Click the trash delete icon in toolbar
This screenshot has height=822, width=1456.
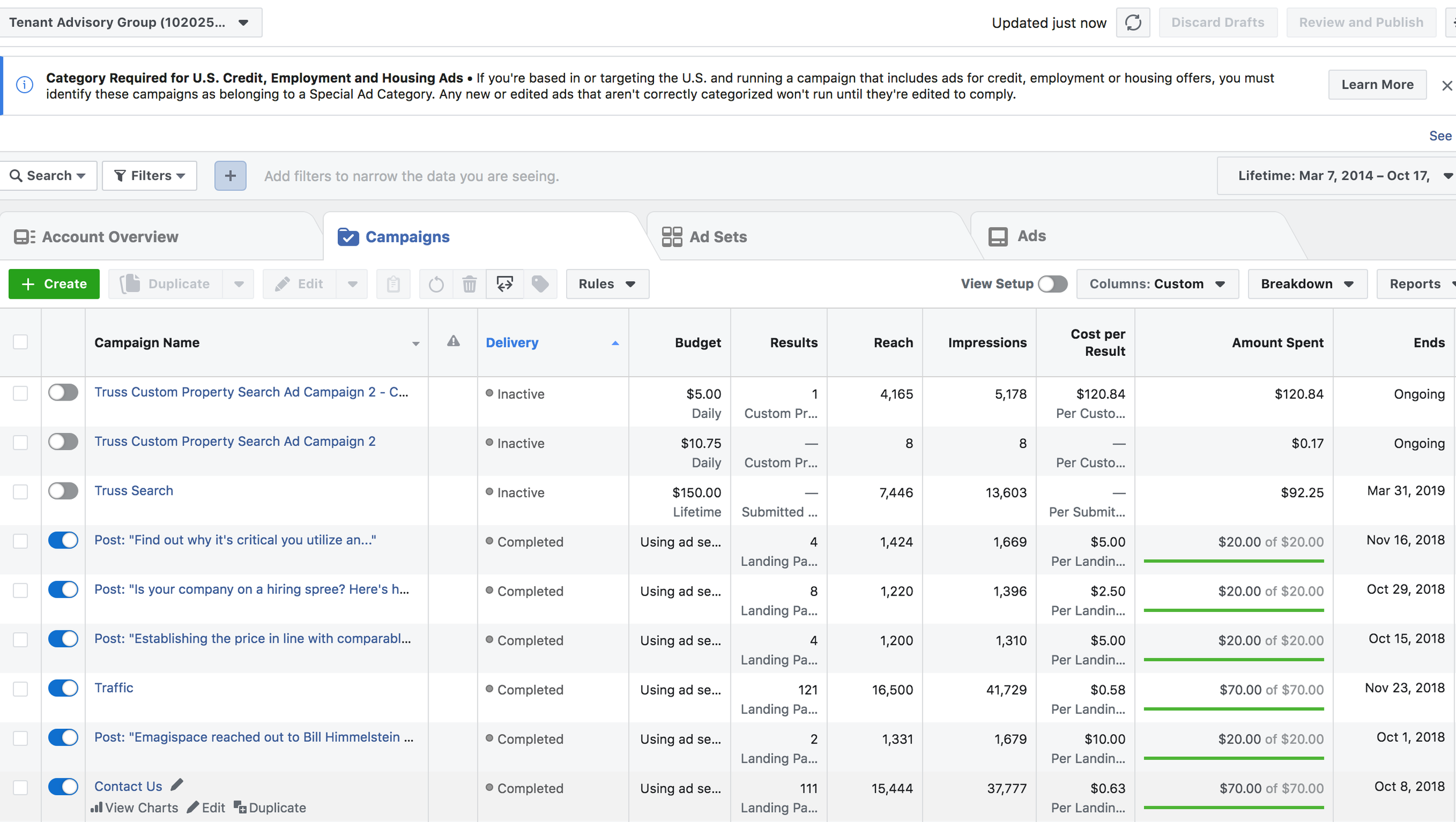point(469,284)
